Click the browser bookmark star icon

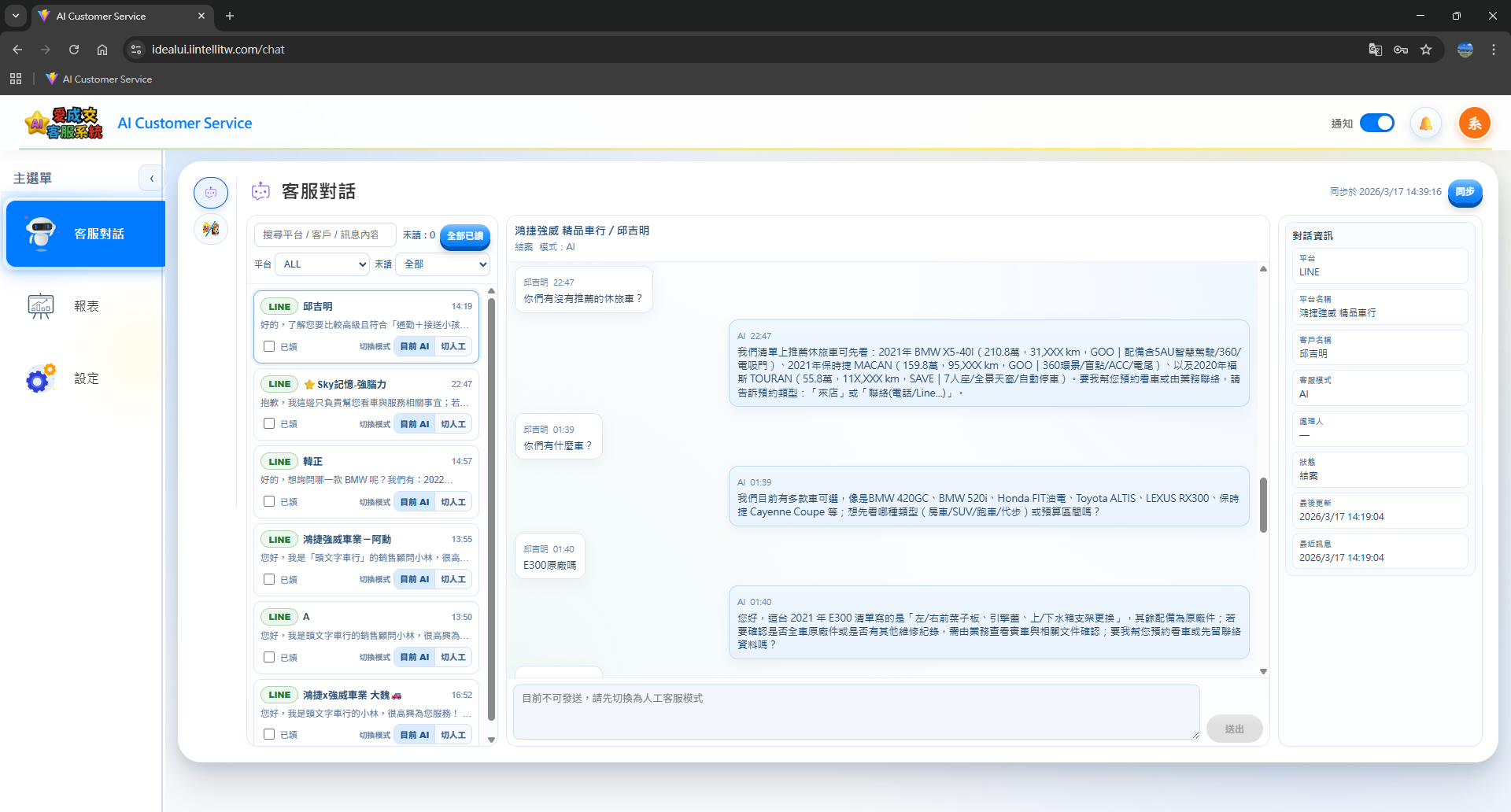tap(1426, 50)
